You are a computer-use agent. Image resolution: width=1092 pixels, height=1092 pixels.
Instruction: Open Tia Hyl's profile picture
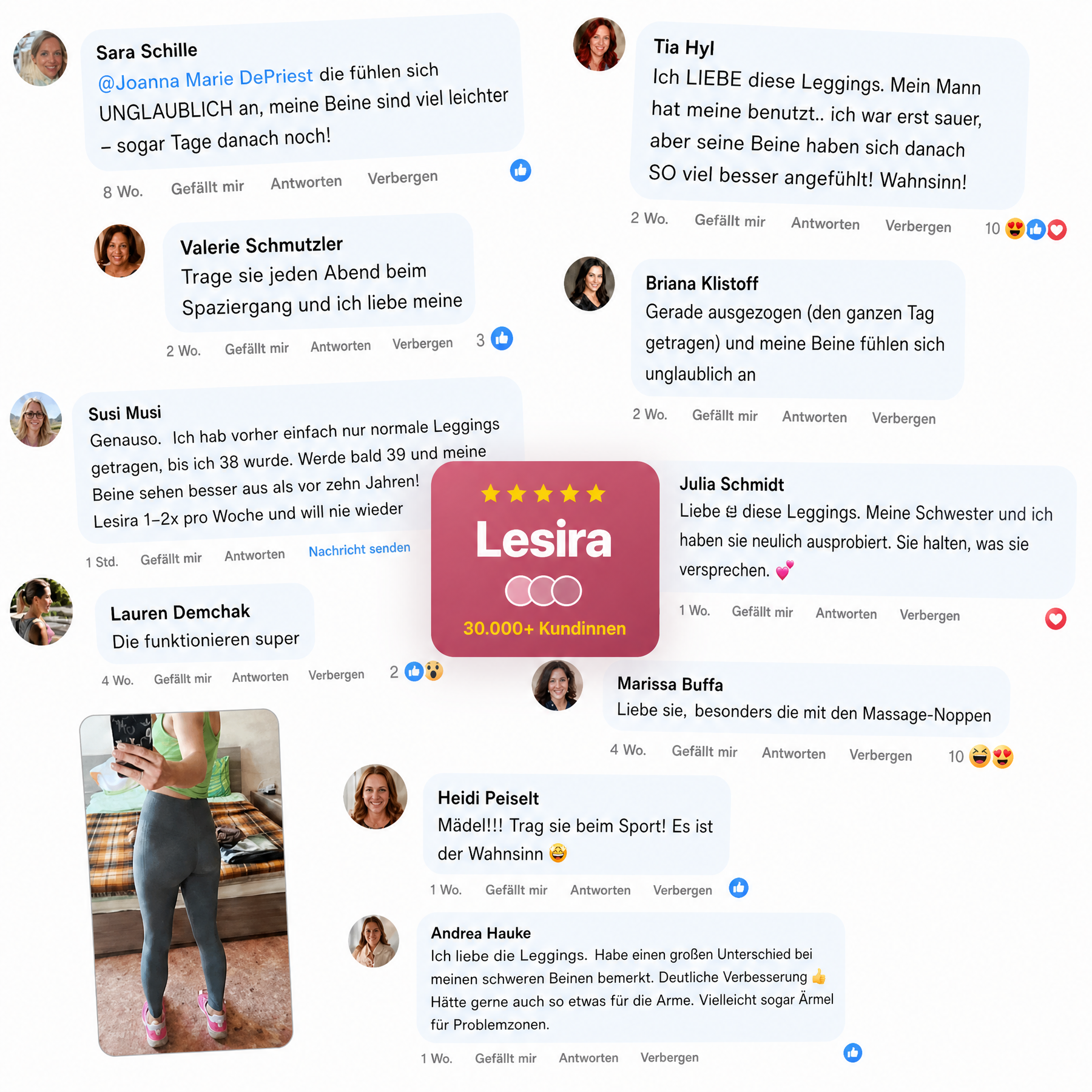(x=599, y=44)
